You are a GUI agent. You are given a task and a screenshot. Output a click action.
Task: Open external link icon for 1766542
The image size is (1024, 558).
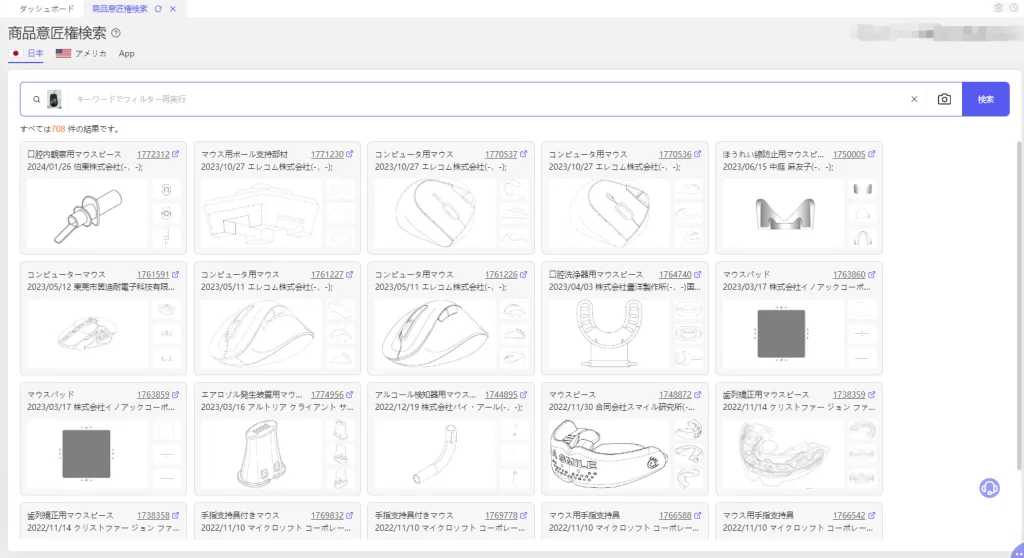click(871, 516)
